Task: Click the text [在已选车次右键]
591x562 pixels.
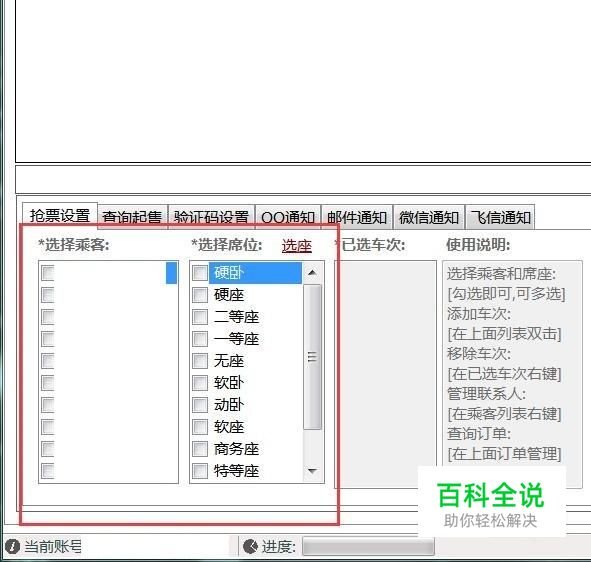Action: tap(504, 374)
